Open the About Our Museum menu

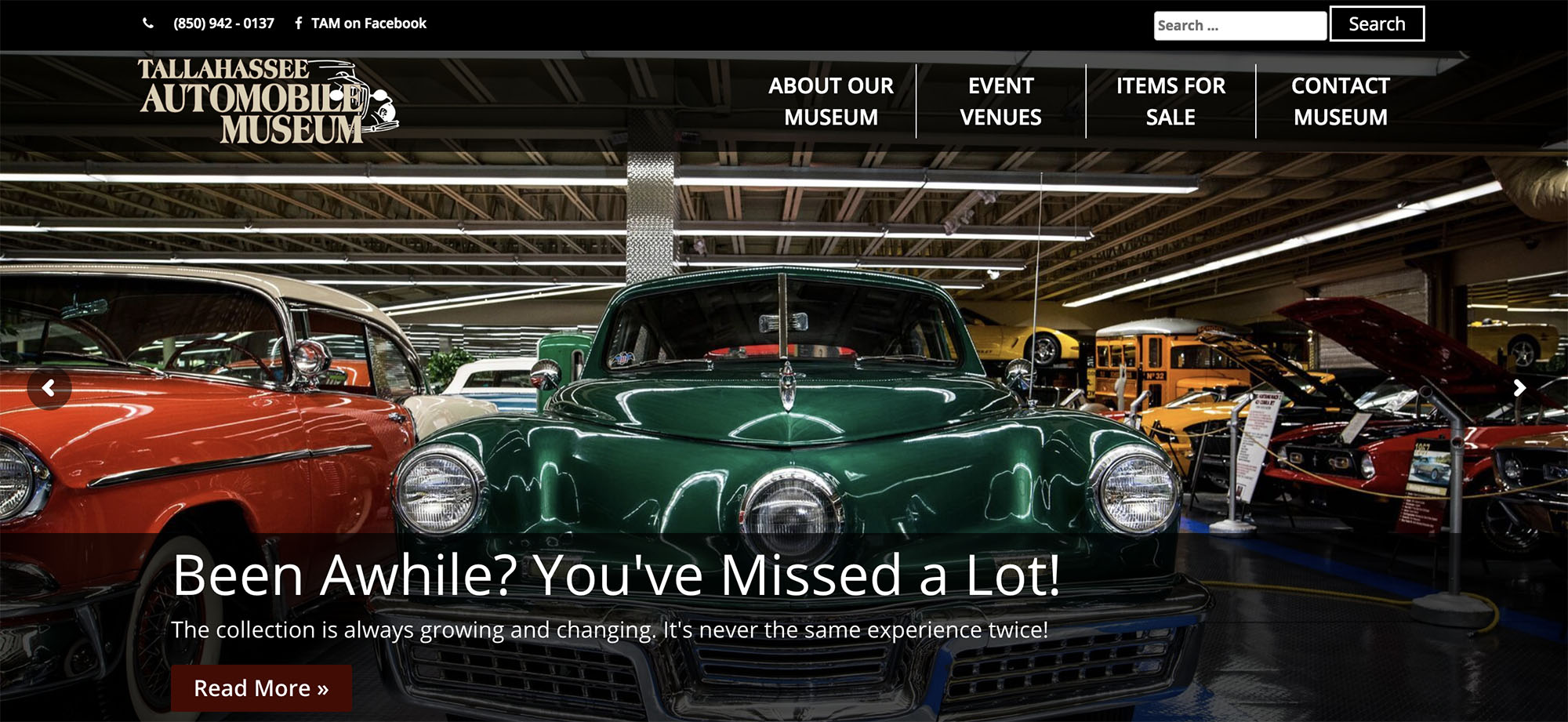[x=831, y=101]
